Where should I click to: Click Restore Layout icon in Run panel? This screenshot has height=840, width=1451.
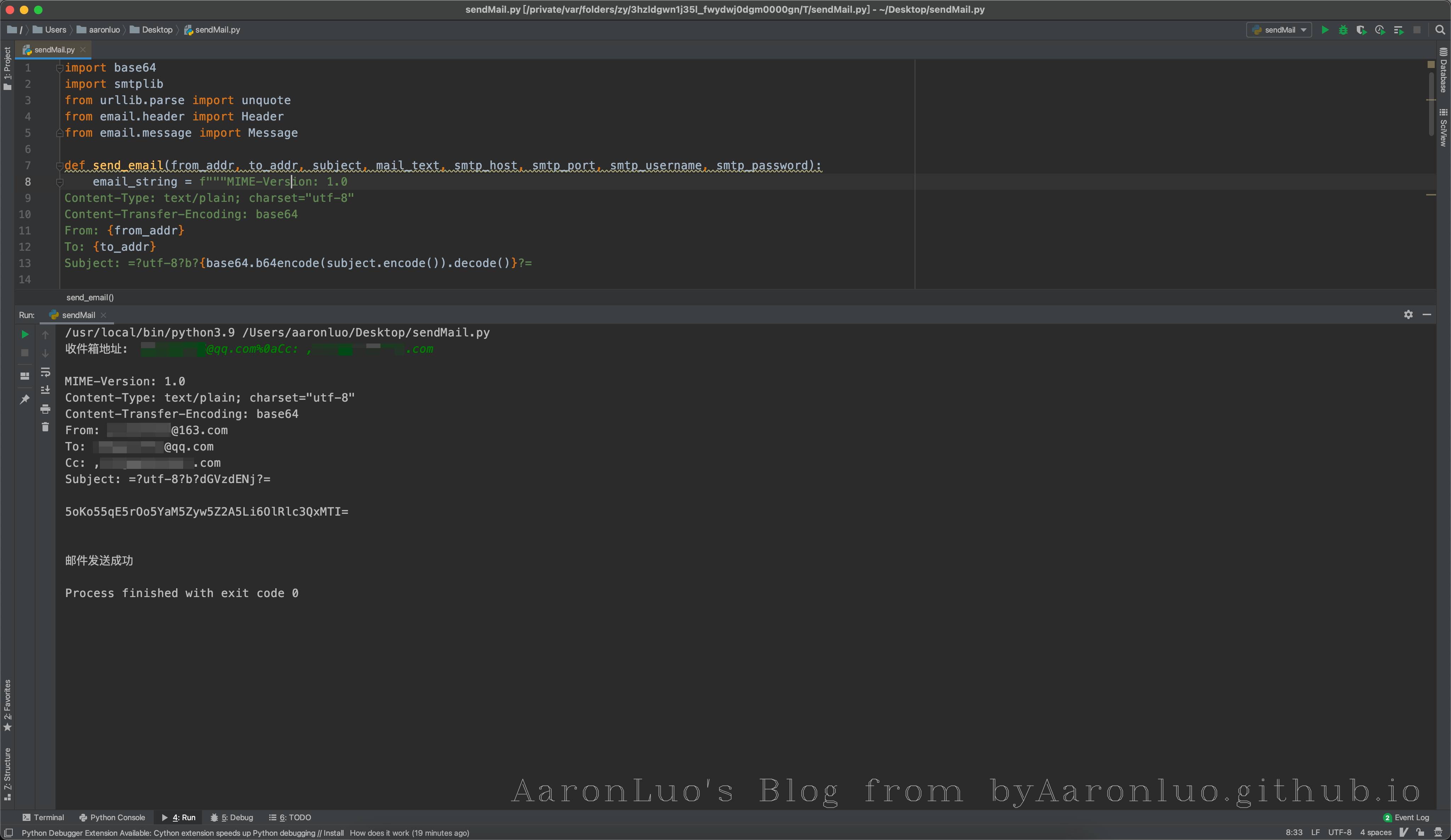[25, 376]
